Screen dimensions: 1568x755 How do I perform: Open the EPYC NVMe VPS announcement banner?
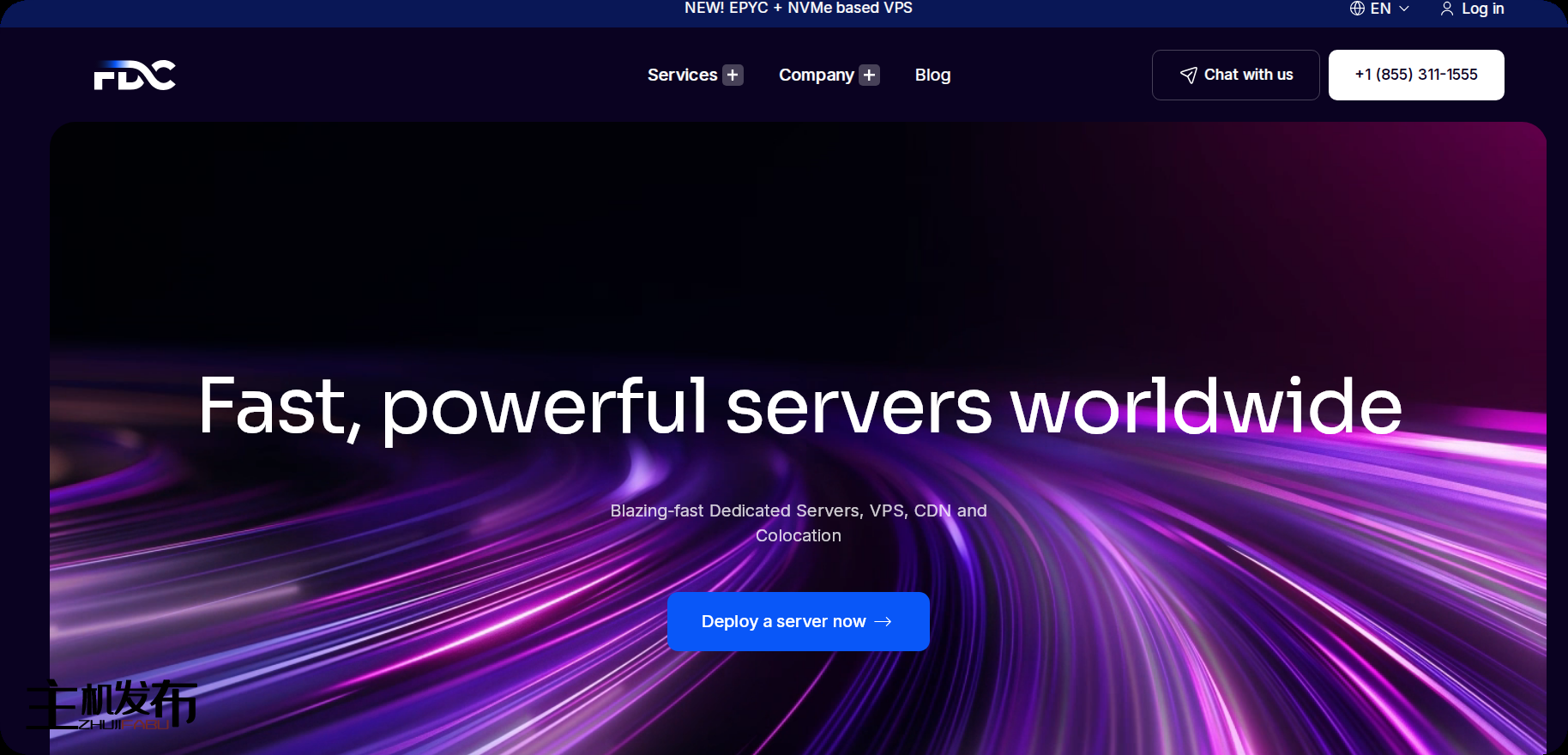pos(798,9)
